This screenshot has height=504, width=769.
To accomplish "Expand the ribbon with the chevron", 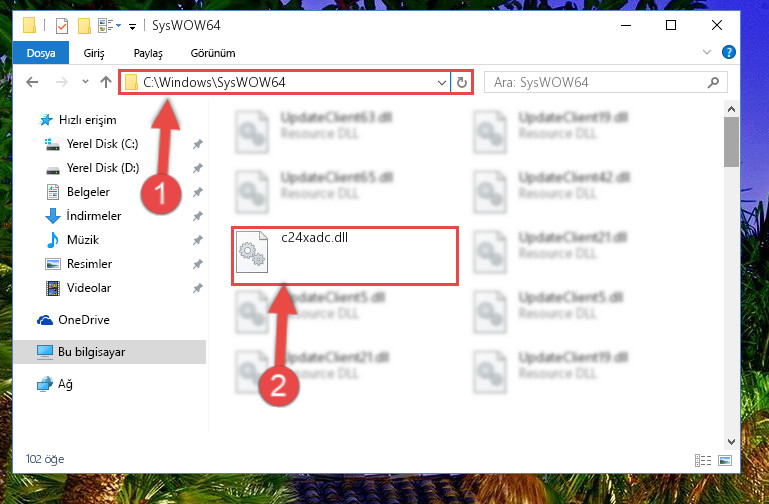I will point(707,52).
